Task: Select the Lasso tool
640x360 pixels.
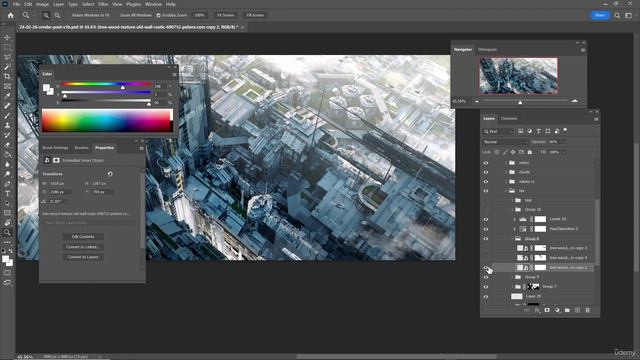Action: (7, 57)
